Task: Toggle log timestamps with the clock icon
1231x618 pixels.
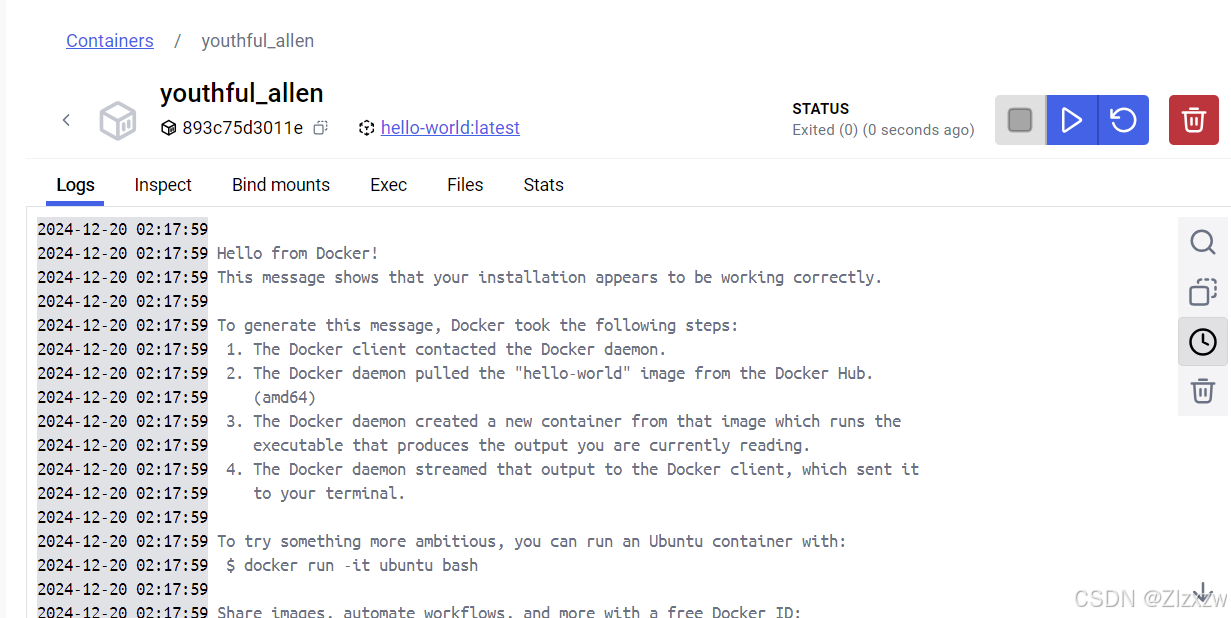Action: point(1202,342)
